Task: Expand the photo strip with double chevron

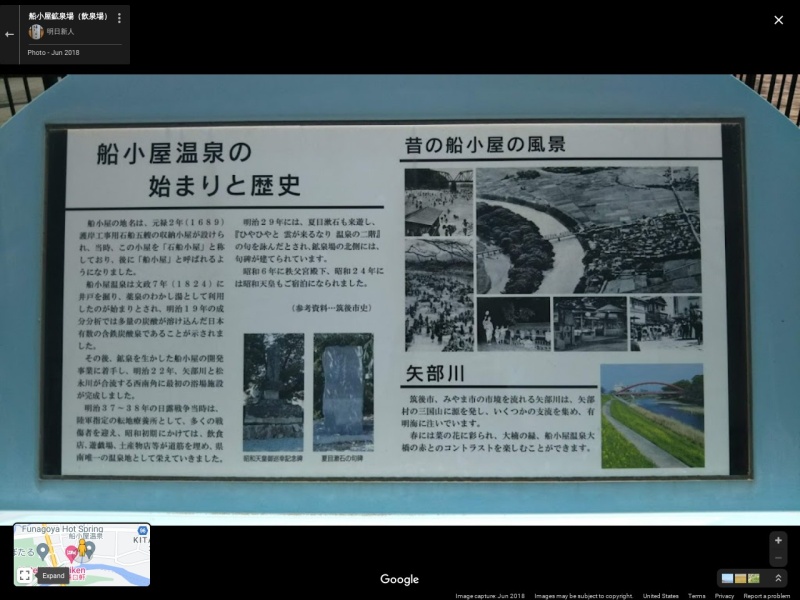Action: 778,578
